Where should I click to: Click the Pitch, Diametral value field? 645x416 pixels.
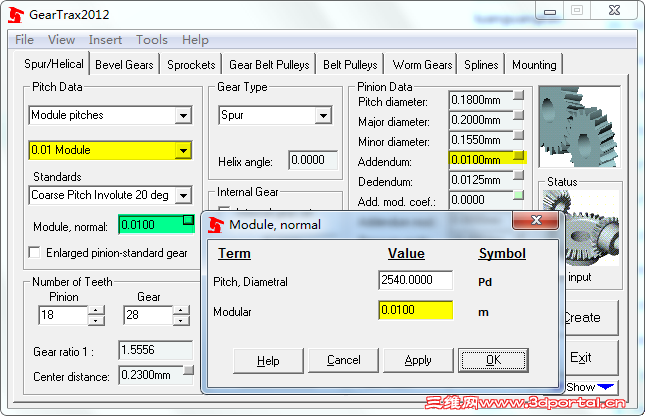point(415,280)
